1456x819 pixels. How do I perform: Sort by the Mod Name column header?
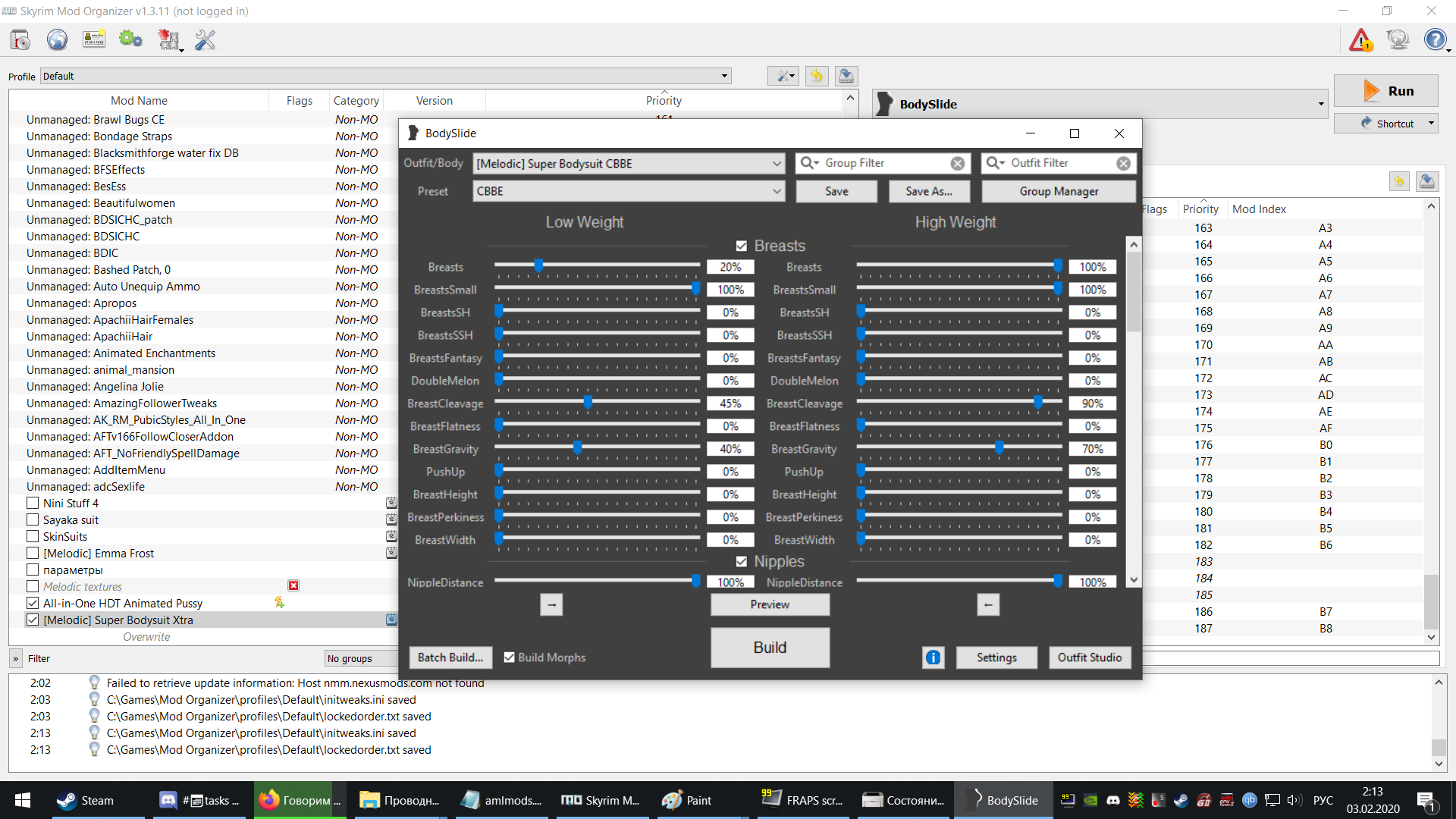tap(139, 100)
